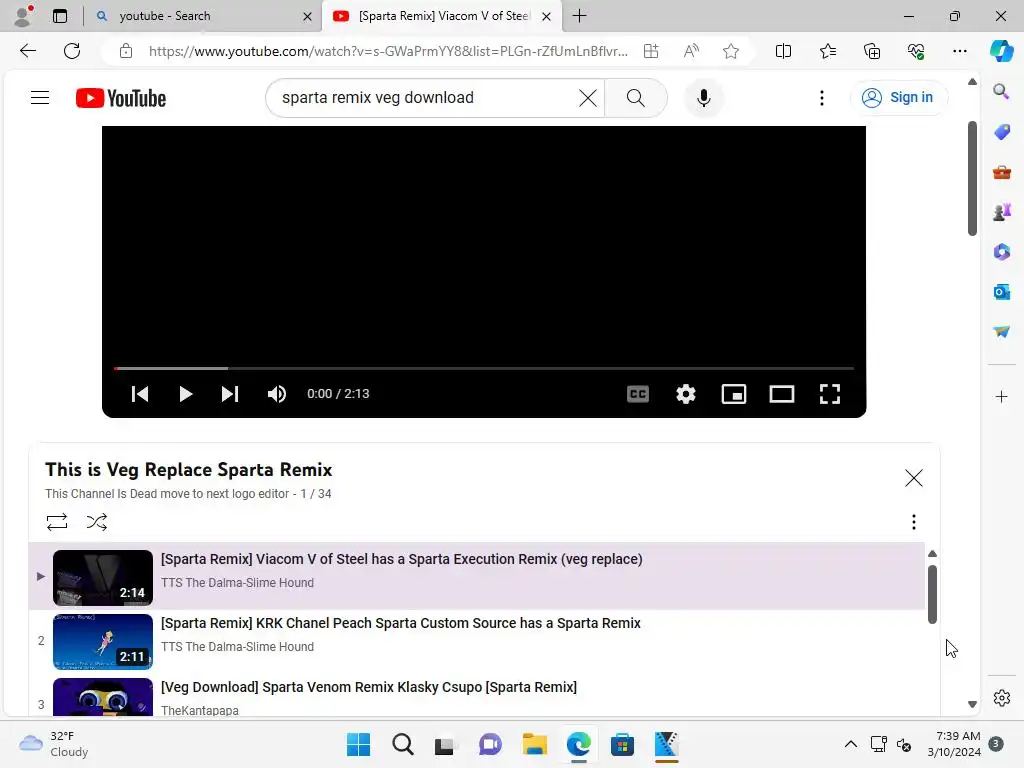Open Browser essentials heart icon
Viewport: 1024px width, 768px height.
pyautogui.click(x=916, y=51)
